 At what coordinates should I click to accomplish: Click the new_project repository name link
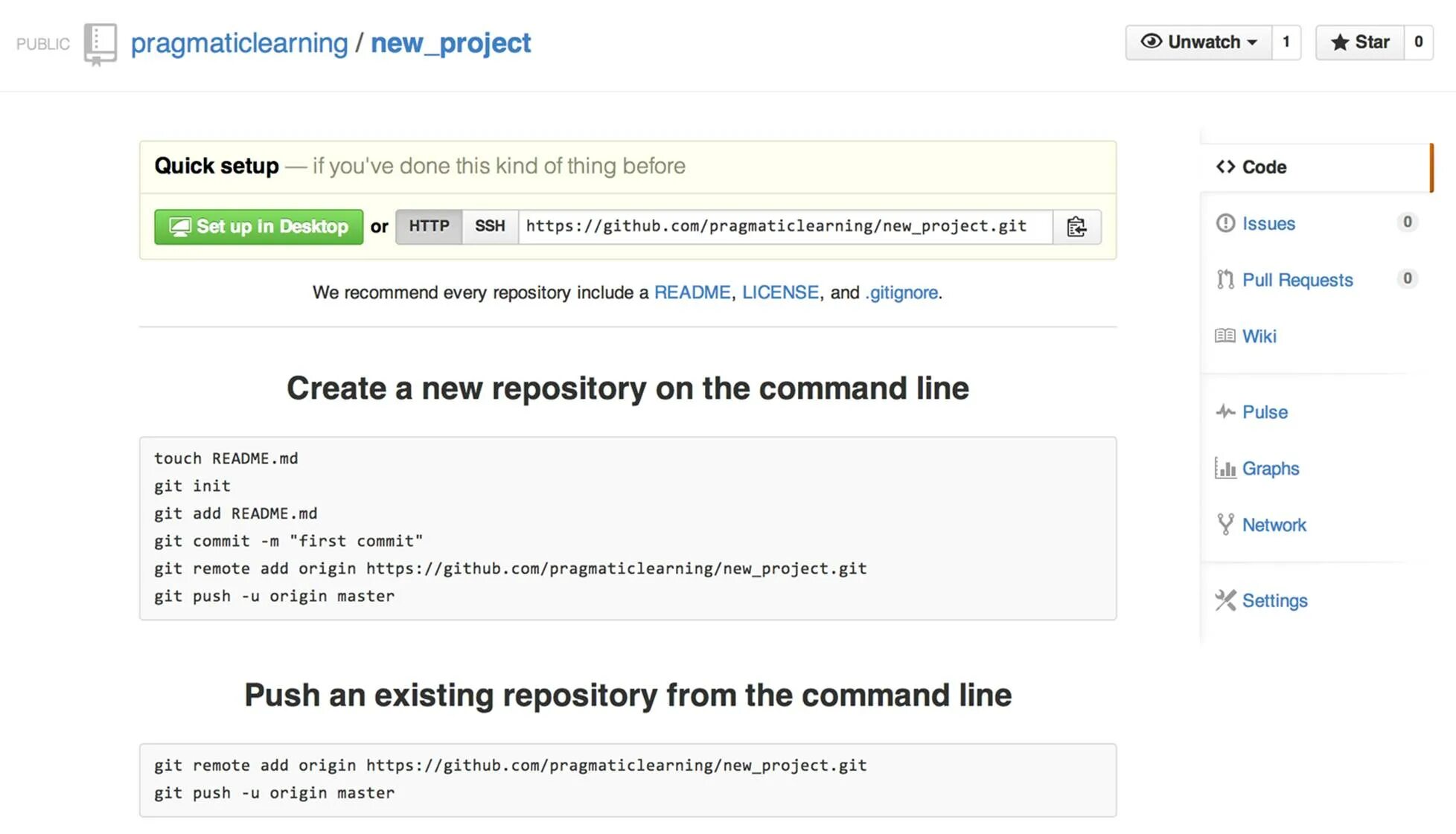point(451,43)
